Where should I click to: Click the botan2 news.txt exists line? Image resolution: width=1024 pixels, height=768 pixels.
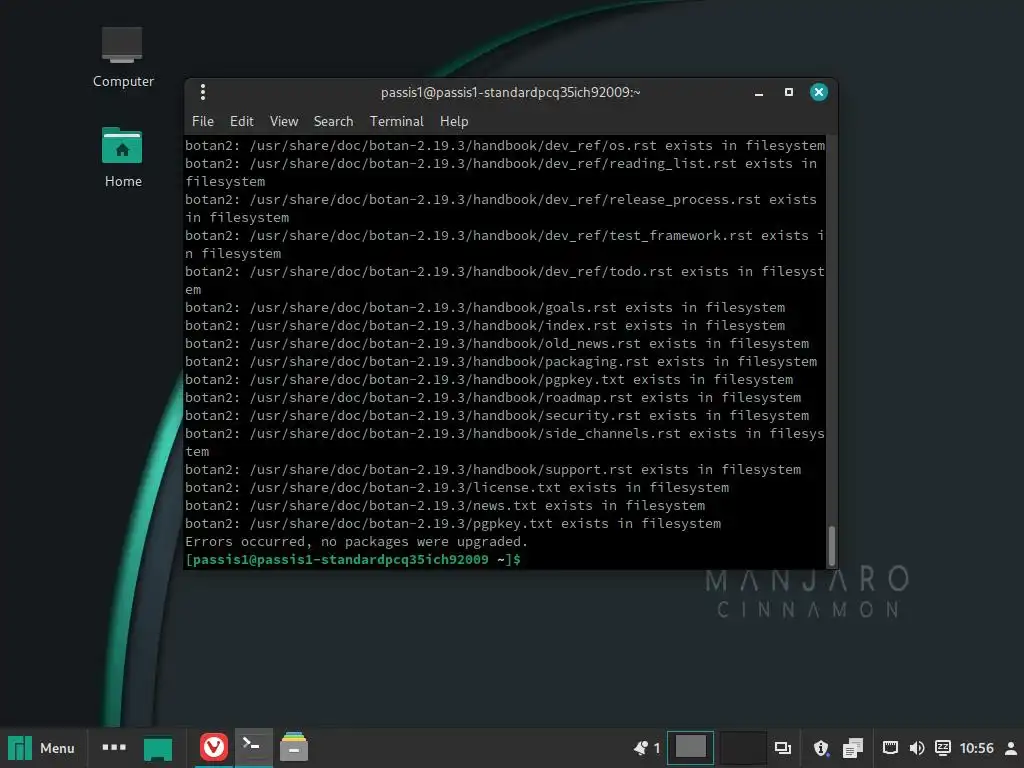445,505
